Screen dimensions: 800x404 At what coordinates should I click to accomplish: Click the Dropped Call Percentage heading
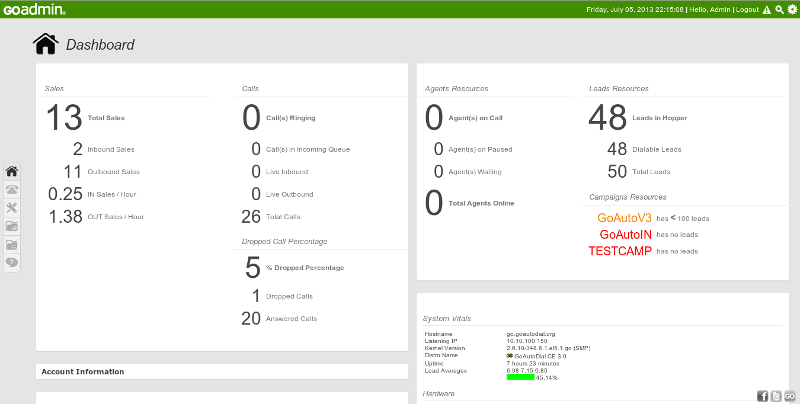click(x=285, y=241)
